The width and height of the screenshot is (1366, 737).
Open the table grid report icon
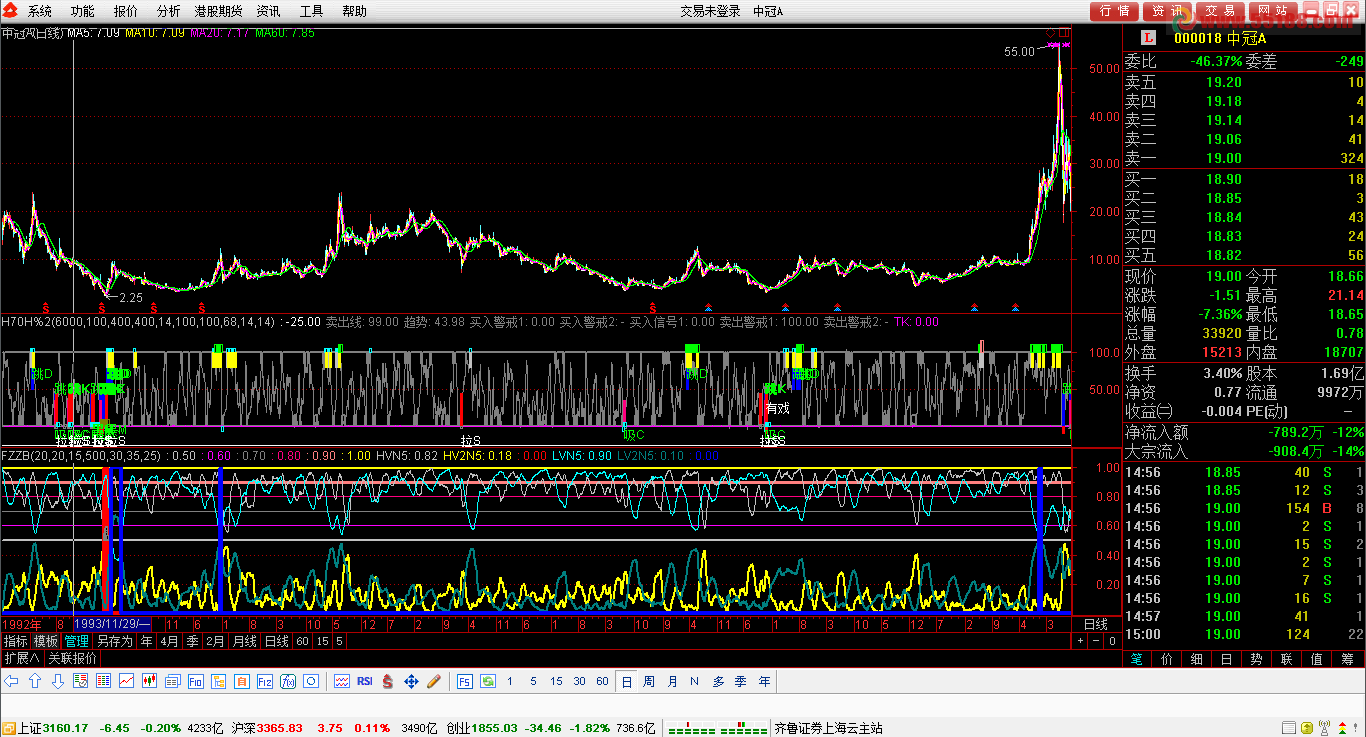103,681
